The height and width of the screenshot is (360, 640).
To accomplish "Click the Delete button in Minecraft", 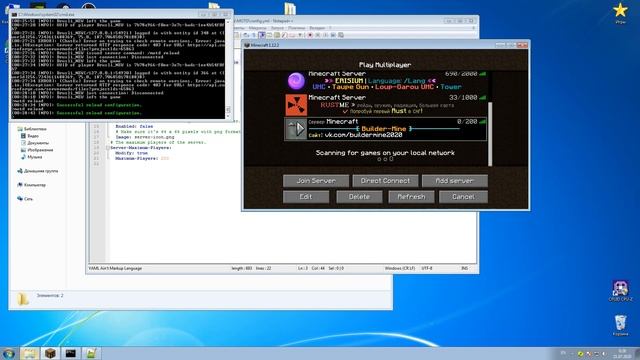I will [359, 197].
